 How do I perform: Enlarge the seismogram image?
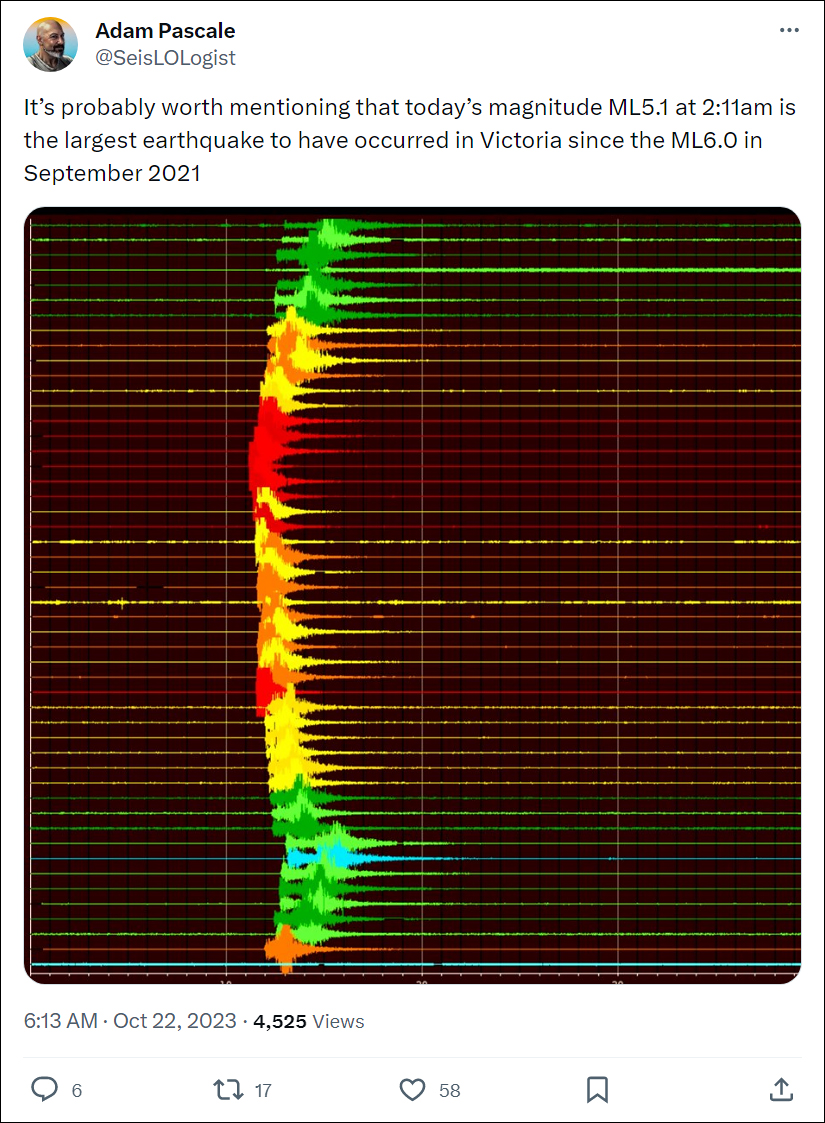412,595
